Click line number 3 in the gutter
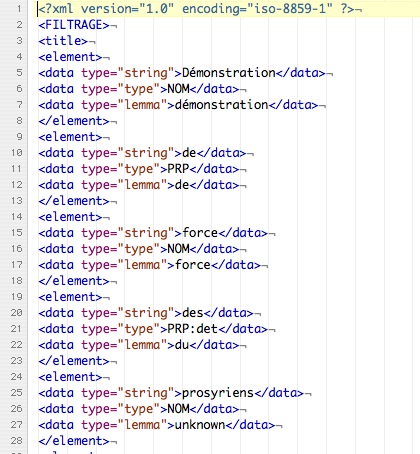Screen dimensions: 420x454 20,41
